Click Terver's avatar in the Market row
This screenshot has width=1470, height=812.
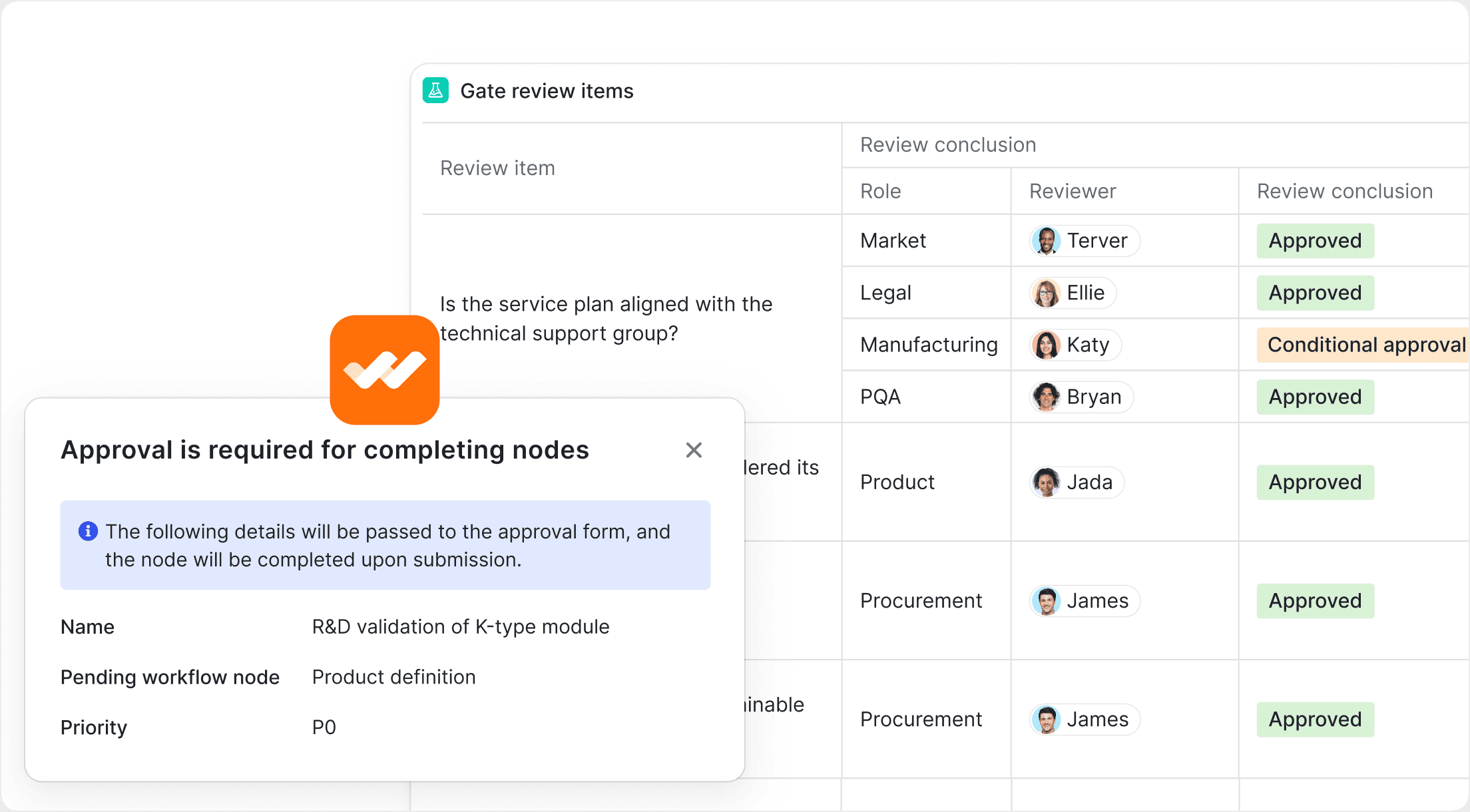(1046, 241)
